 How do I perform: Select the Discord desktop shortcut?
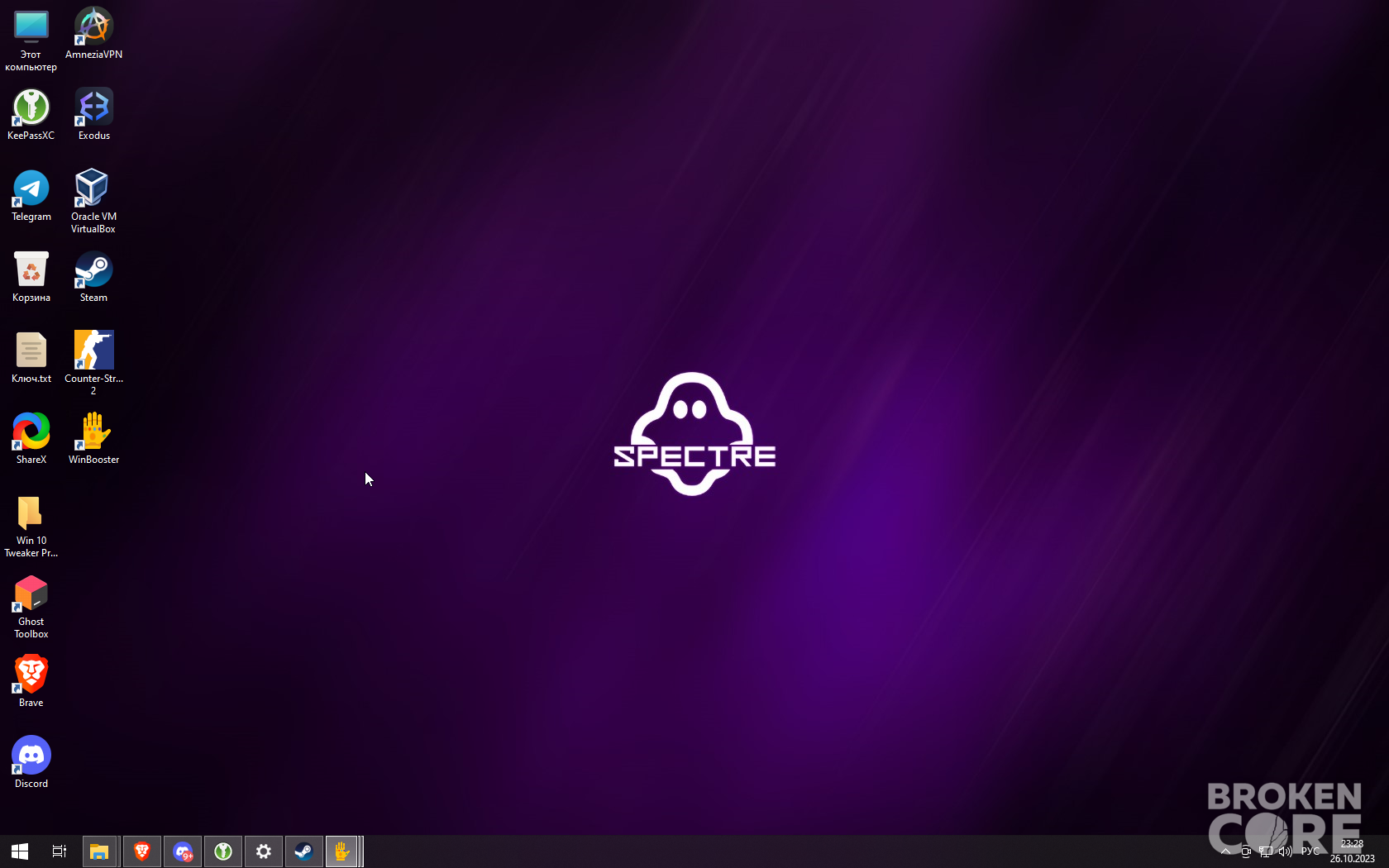coord(31,763)
